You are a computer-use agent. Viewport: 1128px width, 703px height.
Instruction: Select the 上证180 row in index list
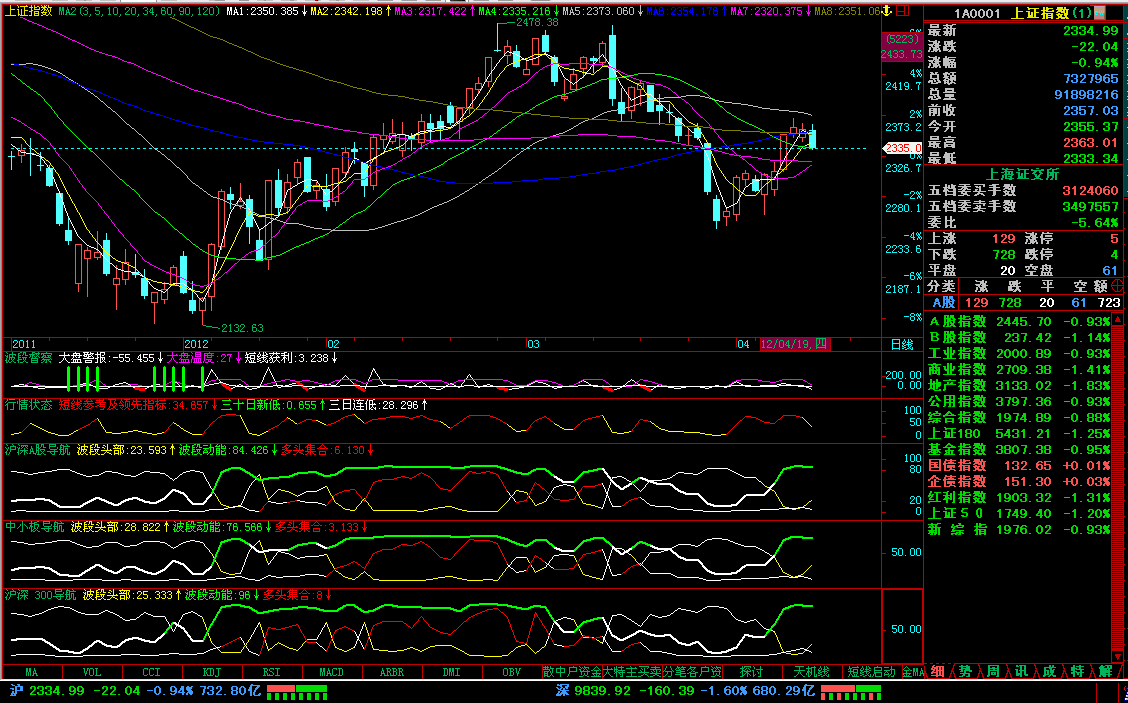point(1019,434)
